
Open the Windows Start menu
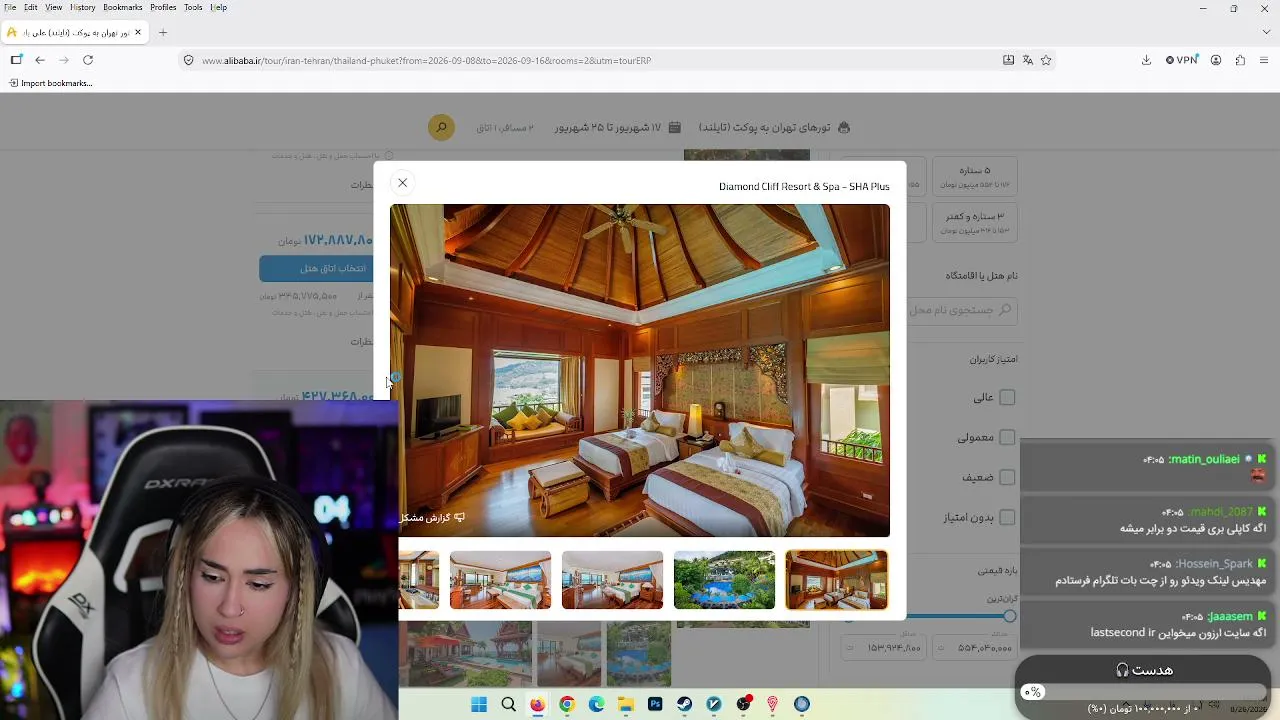pos(479,704)
